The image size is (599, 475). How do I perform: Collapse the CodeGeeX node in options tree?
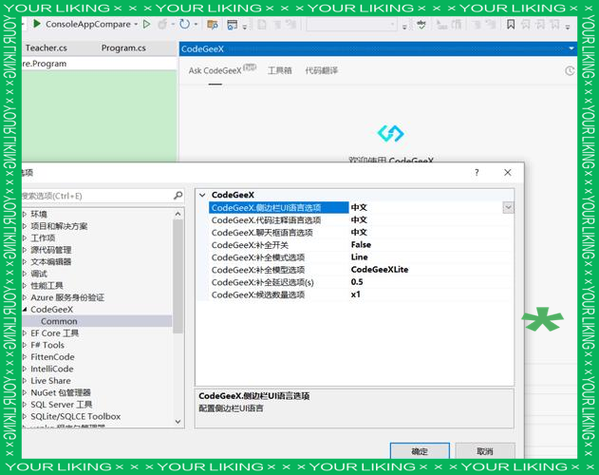coord(25,309)
